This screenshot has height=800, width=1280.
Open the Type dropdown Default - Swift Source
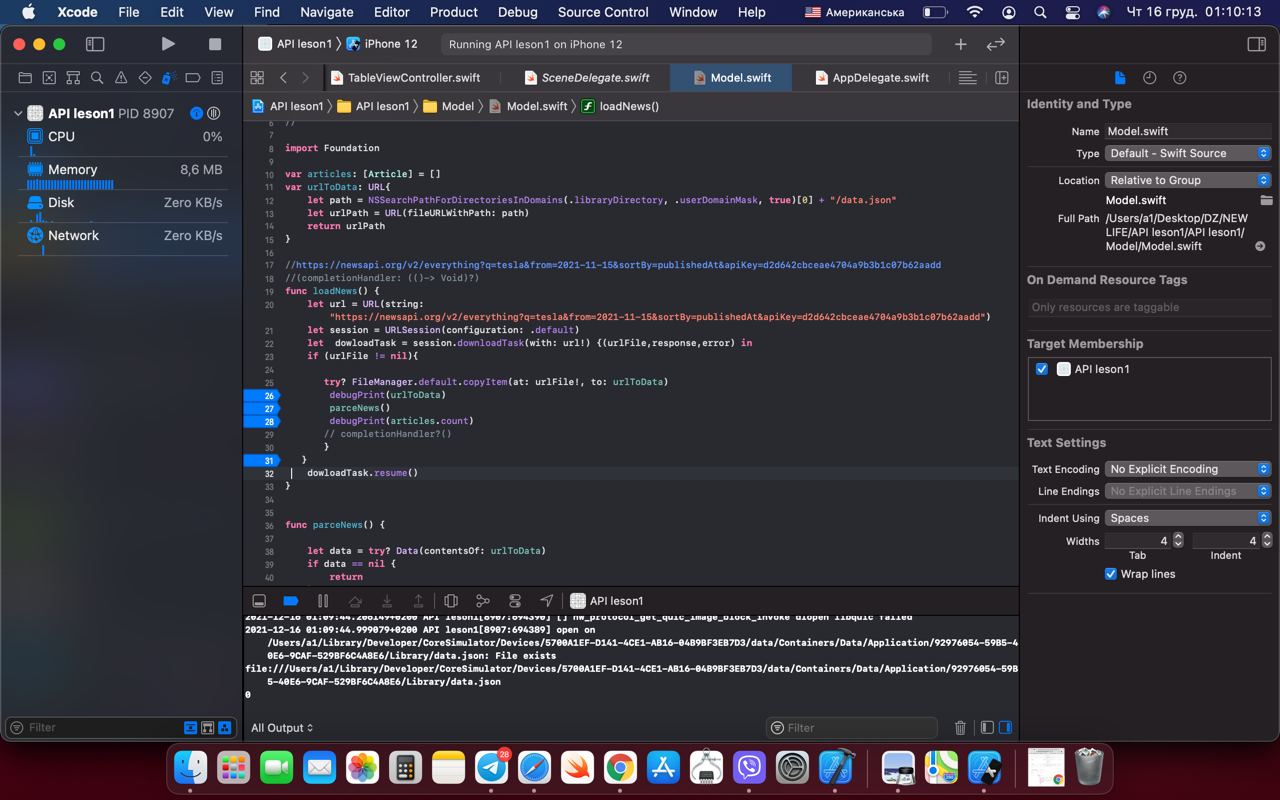1187,153
